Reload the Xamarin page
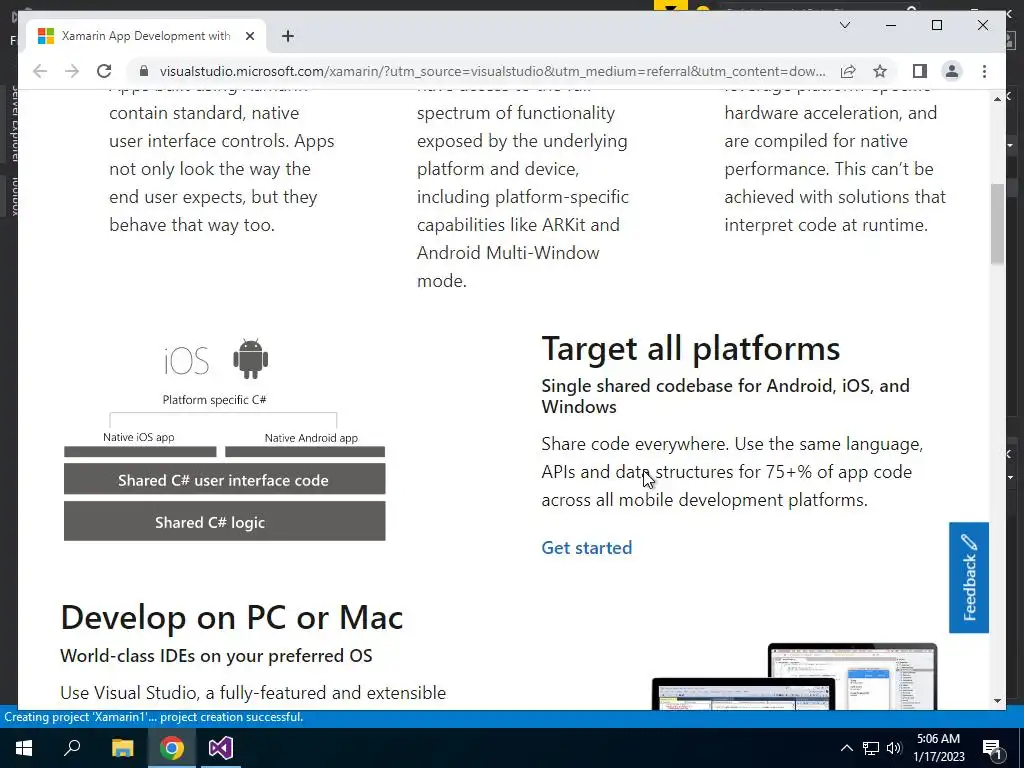Viewport: 1024px width, 768px height. [x=104, y=71]
